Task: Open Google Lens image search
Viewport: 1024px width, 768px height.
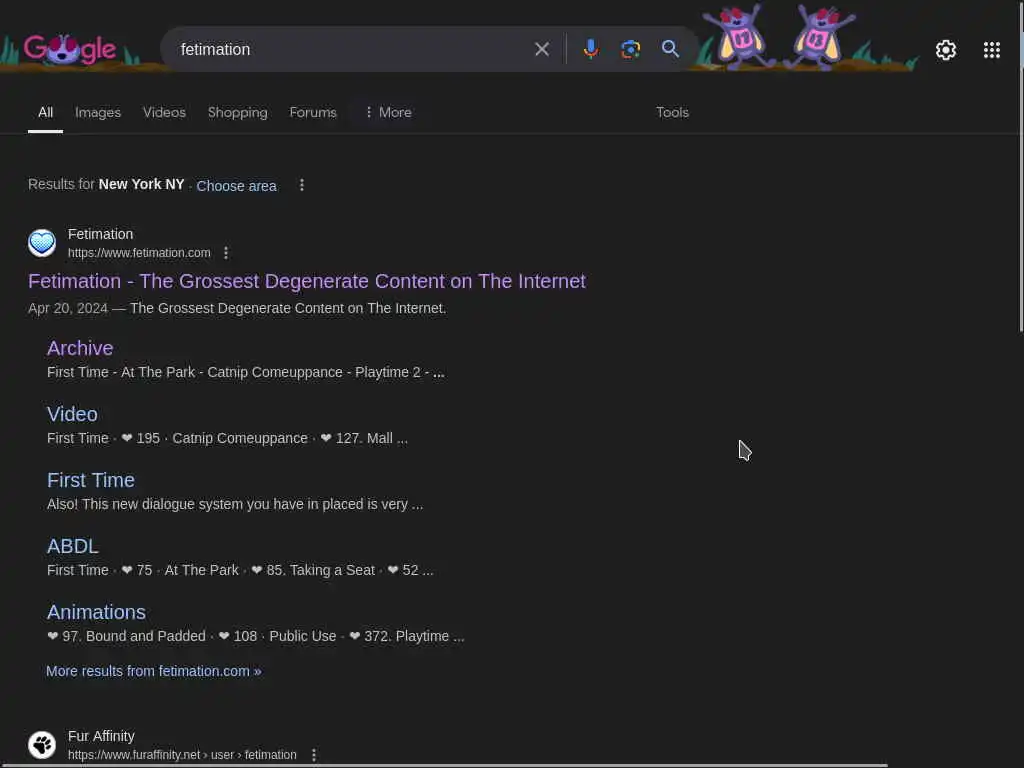Action: (x=630, y=49)
